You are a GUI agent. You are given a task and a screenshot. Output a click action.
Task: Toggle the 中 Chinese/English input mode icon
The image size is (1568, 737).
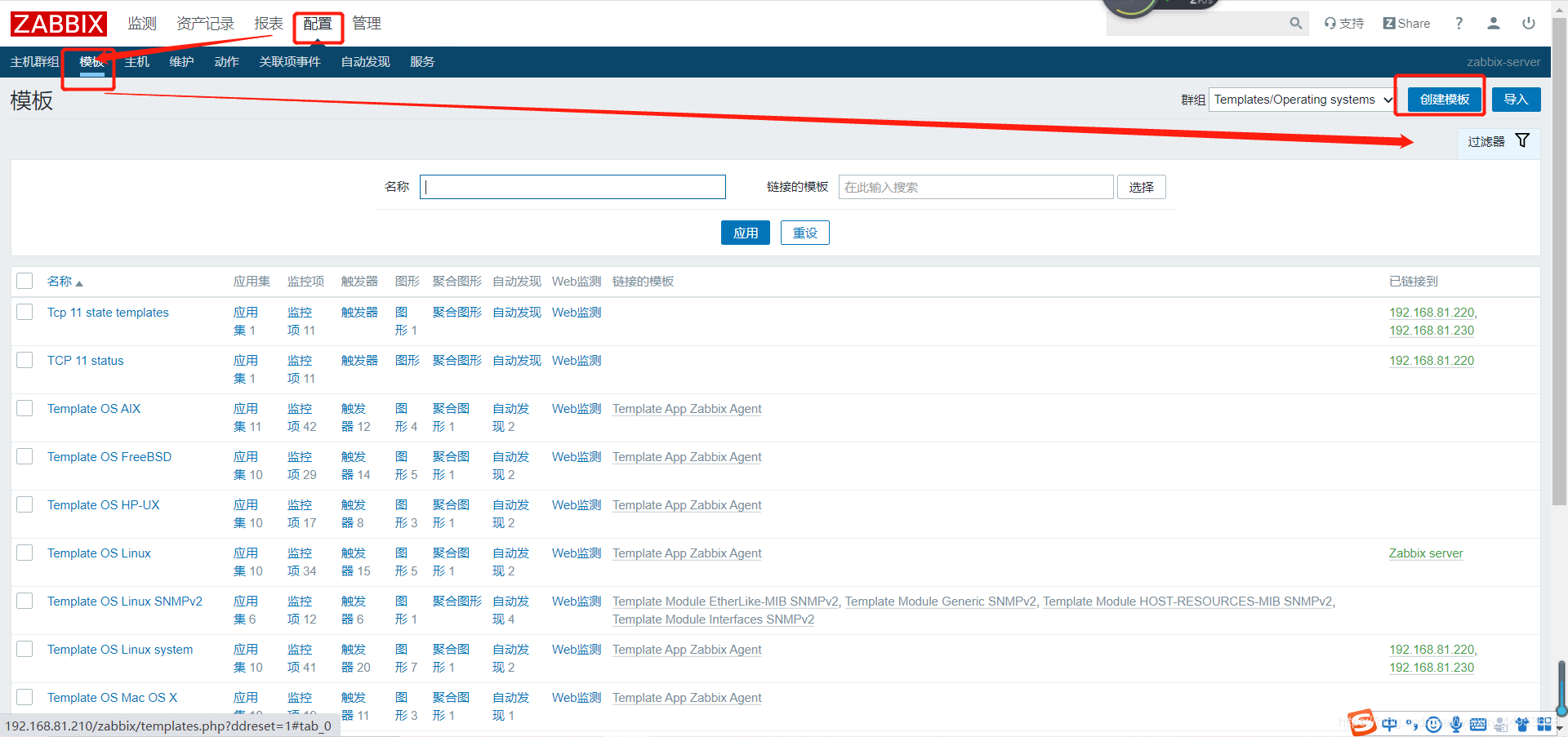tap(1389, 724)
